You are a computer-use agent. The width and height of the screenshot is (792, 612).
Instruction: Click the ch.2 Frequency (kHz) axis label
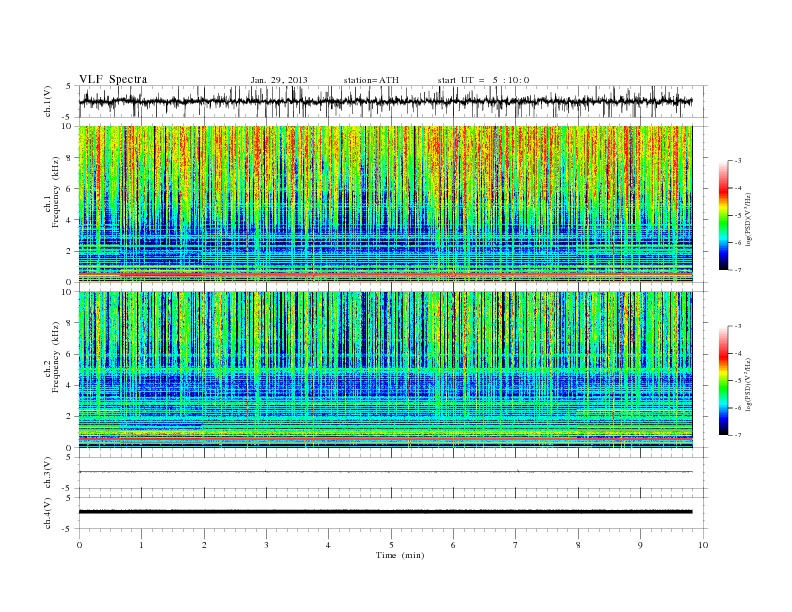tap(51, 356)
